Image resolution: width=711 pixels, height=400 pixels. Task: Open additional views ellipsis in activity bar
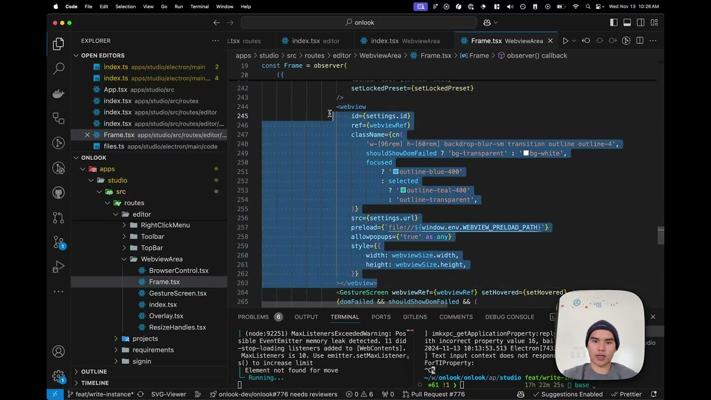tap(58, 292)
